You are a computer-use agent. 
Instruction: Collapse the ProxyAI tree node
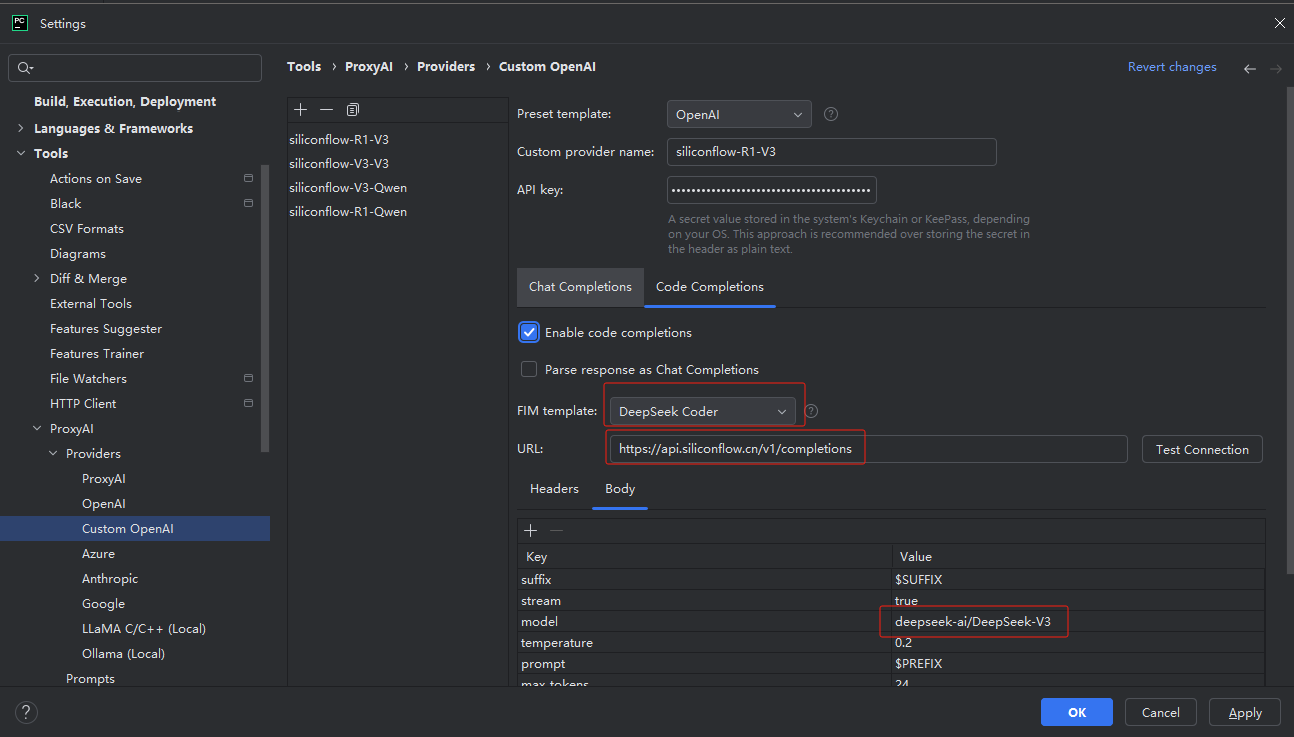[37, 428]
